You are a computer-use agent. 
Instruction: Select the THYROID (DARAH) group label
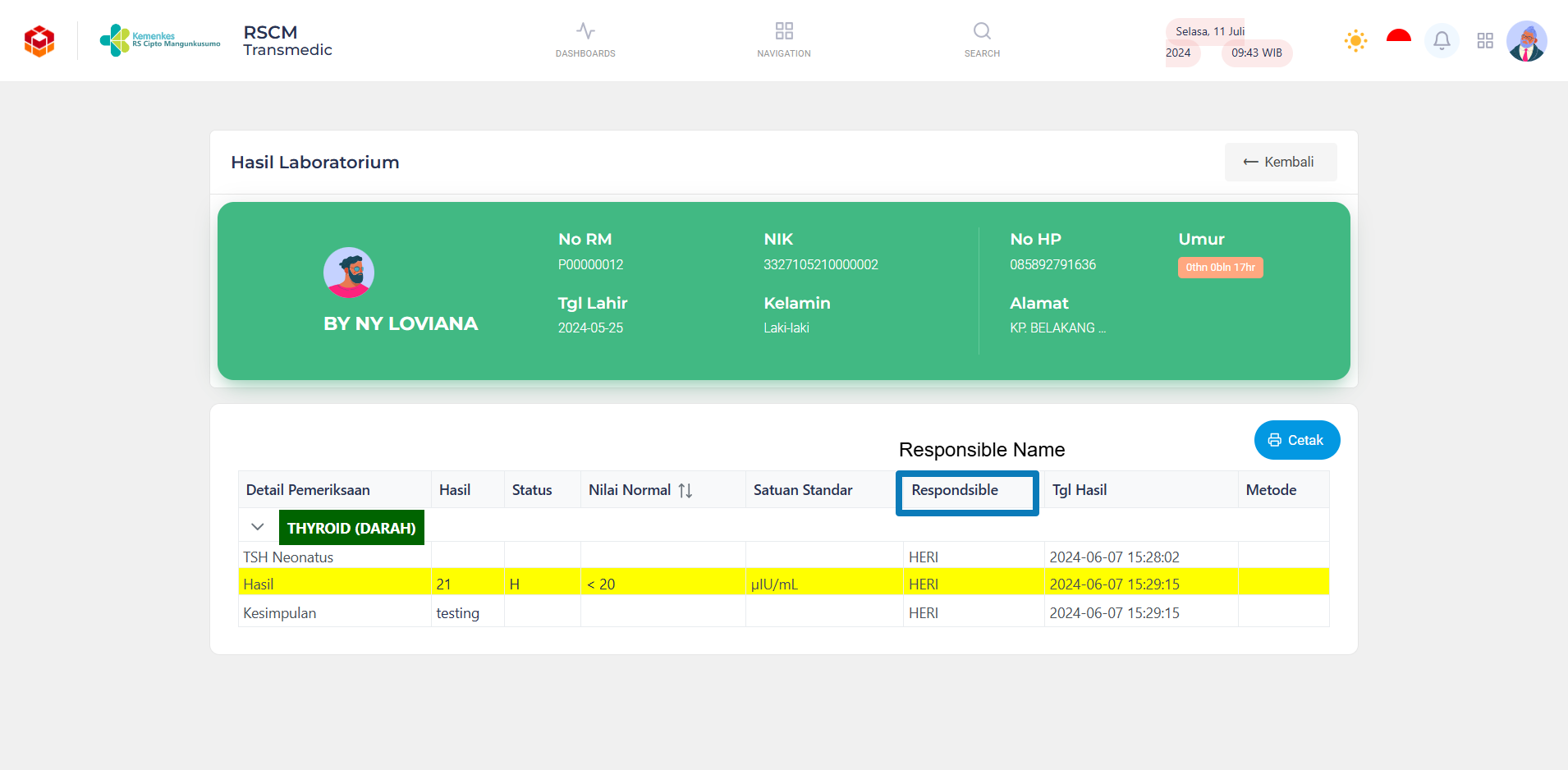[x=351, y=528]
